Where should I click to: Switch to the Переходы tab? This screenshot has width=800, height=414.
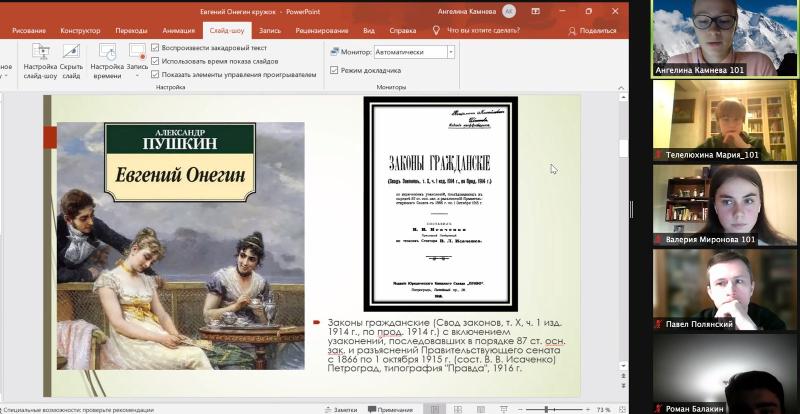(x=131, y=31)
